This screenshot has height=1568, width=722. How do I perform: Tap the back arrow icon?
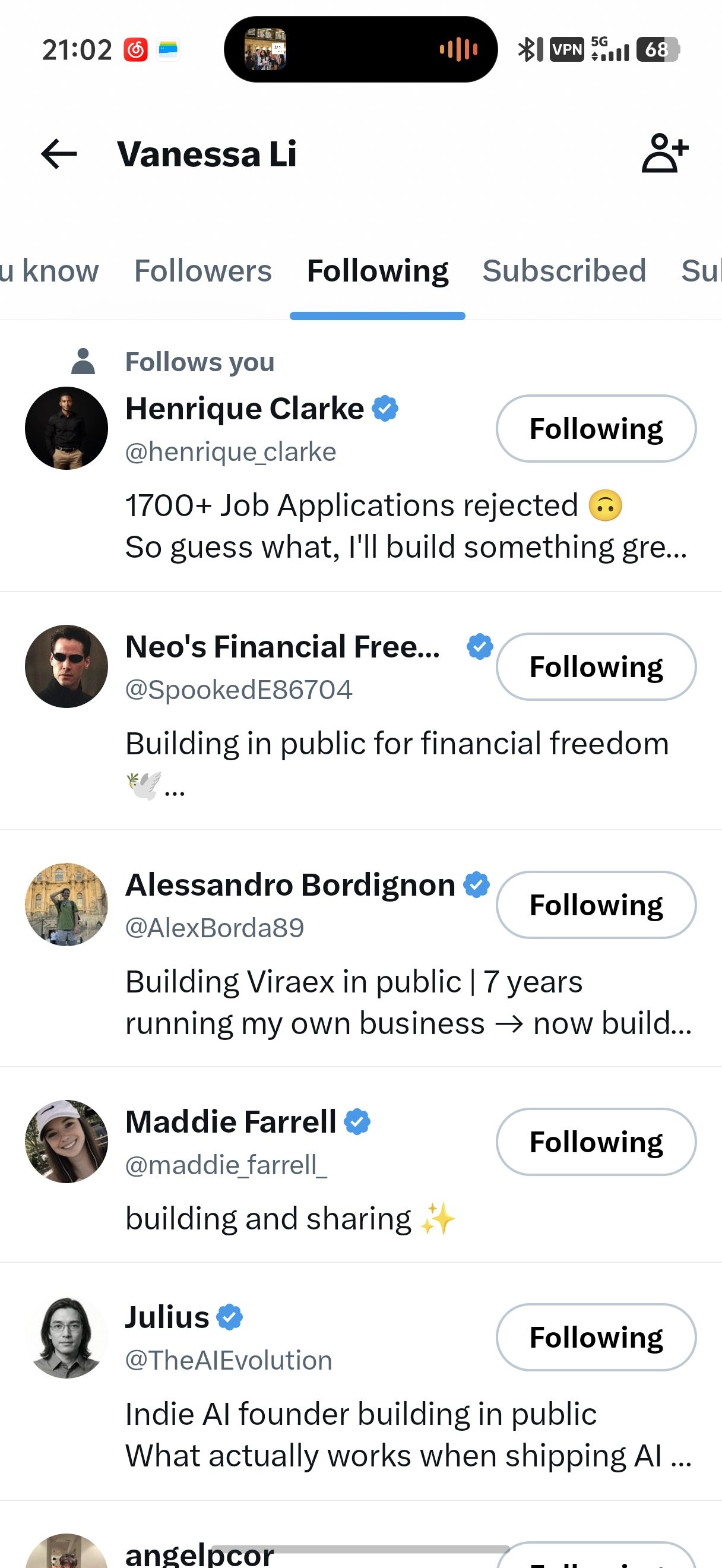[59, 153]
